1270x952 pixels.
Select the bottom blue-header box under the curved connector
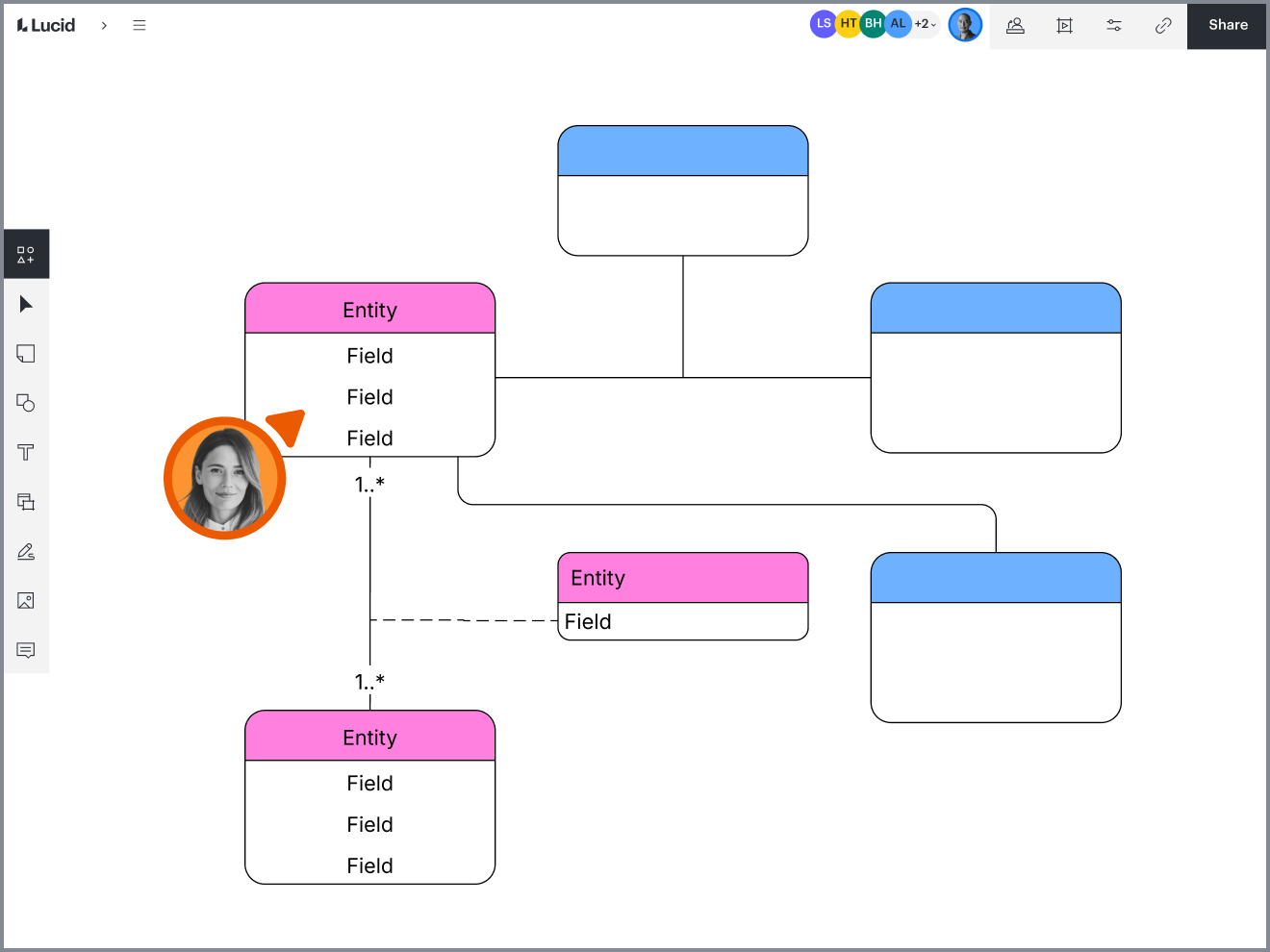pyautogui.click(x=996, y=638)
